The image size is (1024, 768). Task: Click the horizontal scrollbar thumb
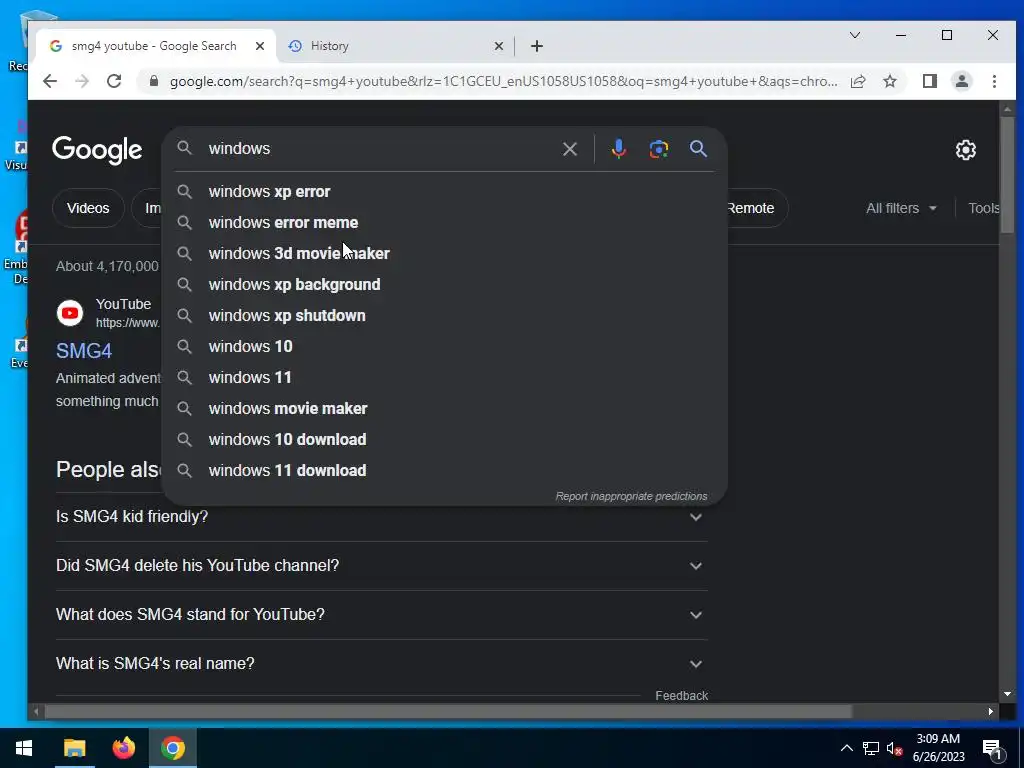click(448, 711)
